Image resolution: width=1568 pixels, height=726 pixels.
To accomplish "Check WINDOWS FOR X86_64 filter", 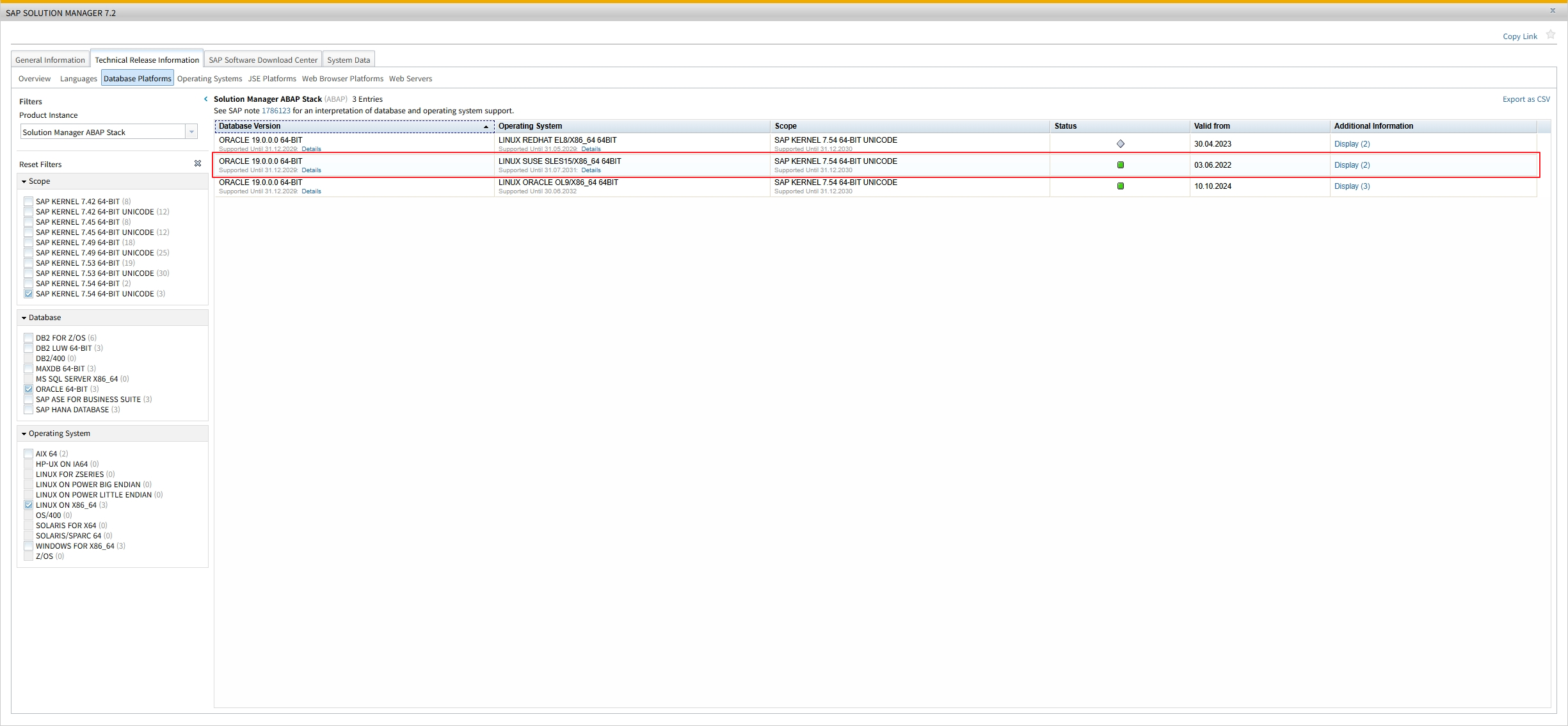I will coord(28,545).
